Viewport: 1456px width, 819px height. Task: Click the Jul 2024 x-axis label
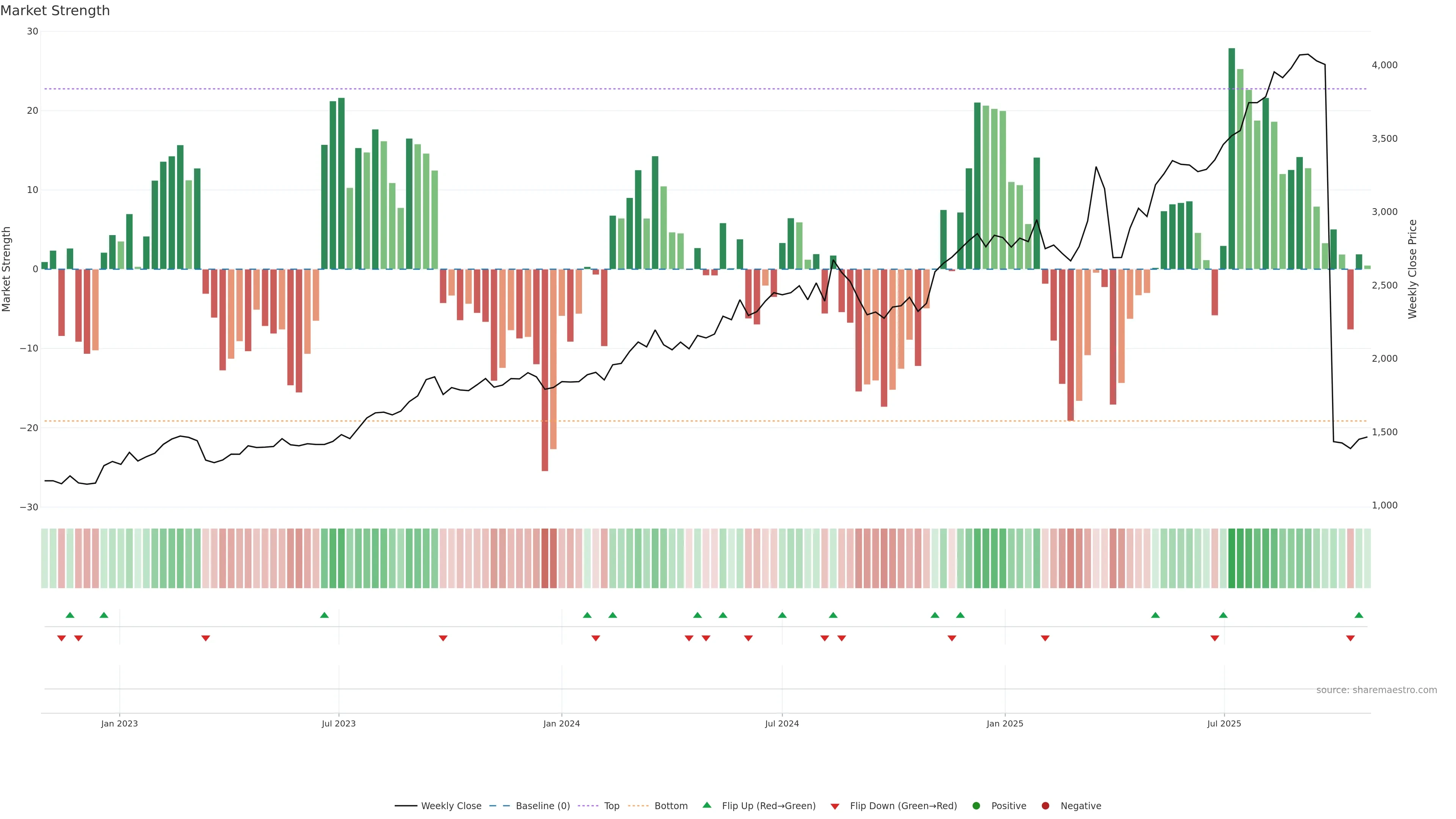[782, 723]
